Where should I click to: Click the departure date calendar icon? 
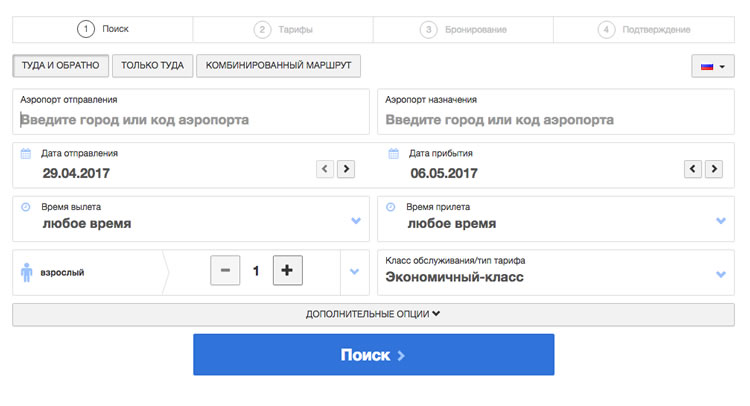[x=26, y=154]
